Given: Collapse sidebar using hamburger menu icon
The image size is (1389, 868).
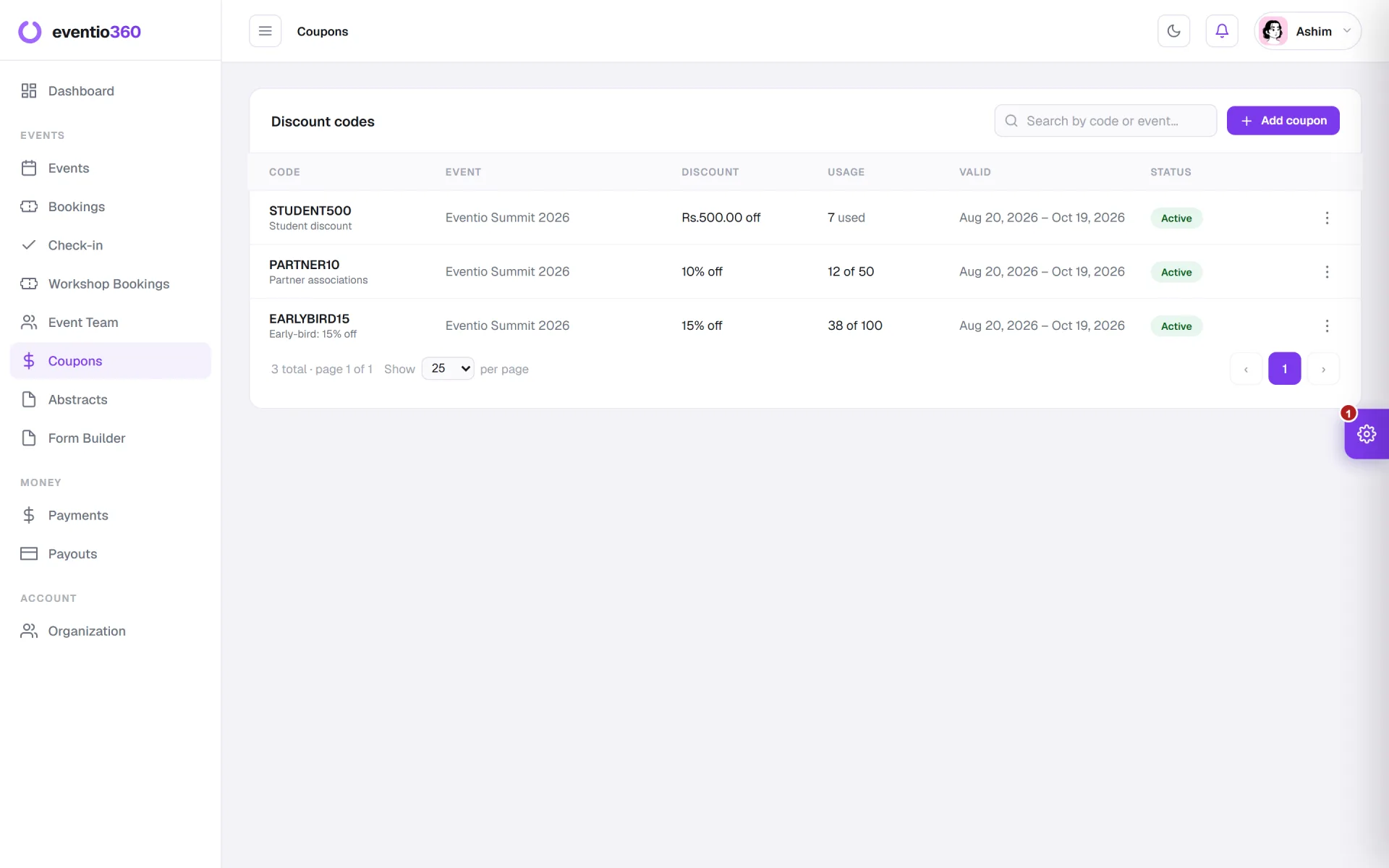Looking at the screenshot, I should tap(265, 31).
